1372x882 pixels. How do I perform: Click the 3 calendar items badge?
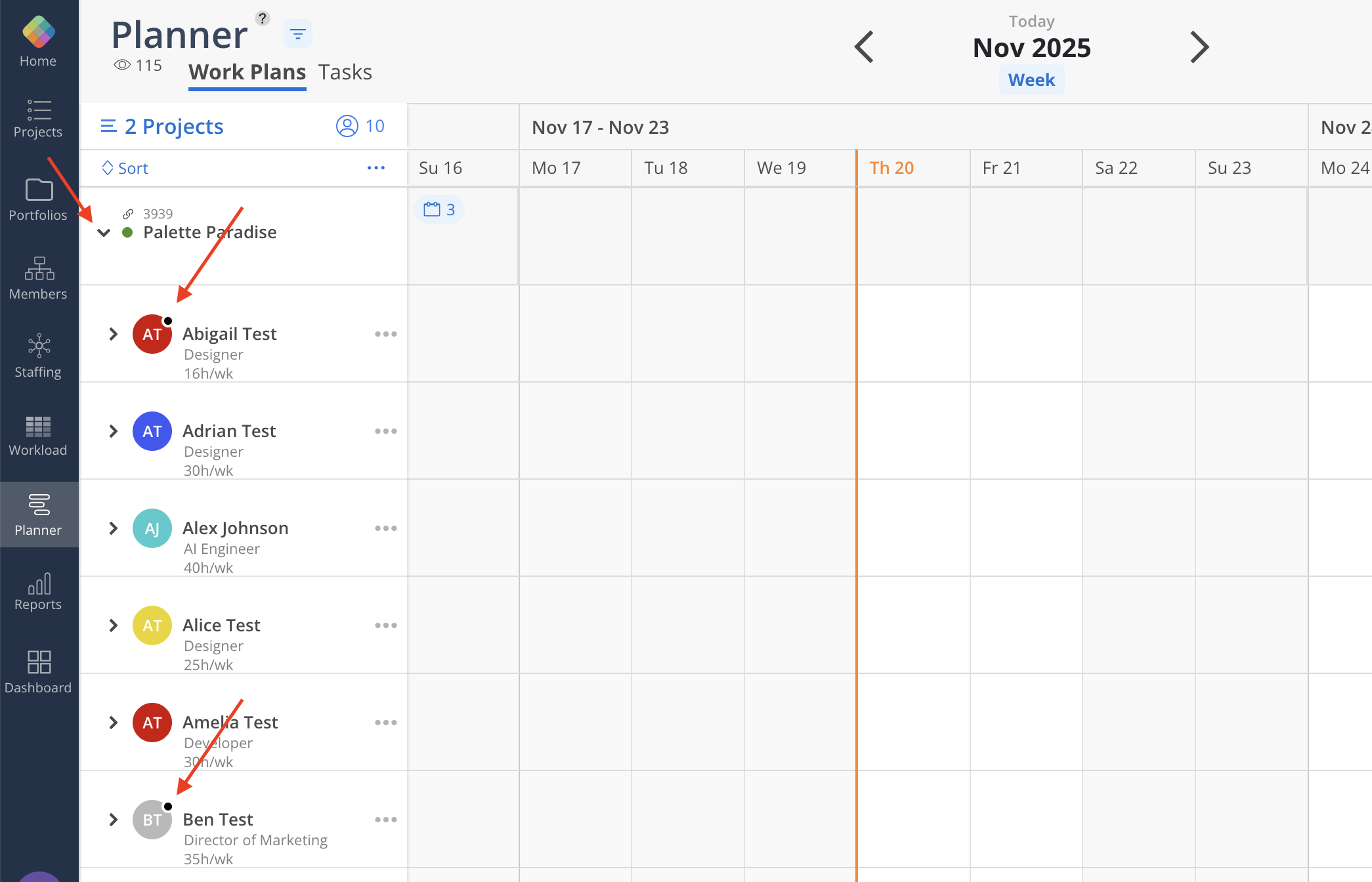tap(439, 210)
